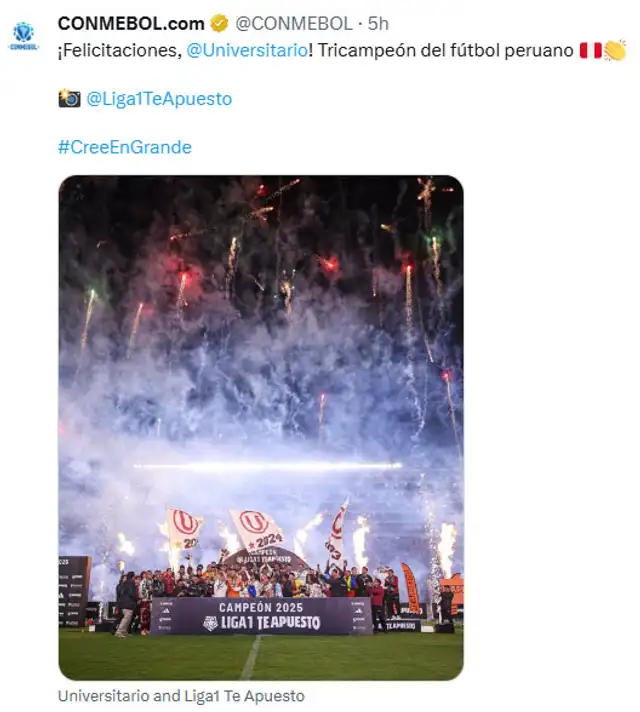Click the CONMEBOL profile avatar
Screen dimensions: 640x712
(x=23, y=36)
